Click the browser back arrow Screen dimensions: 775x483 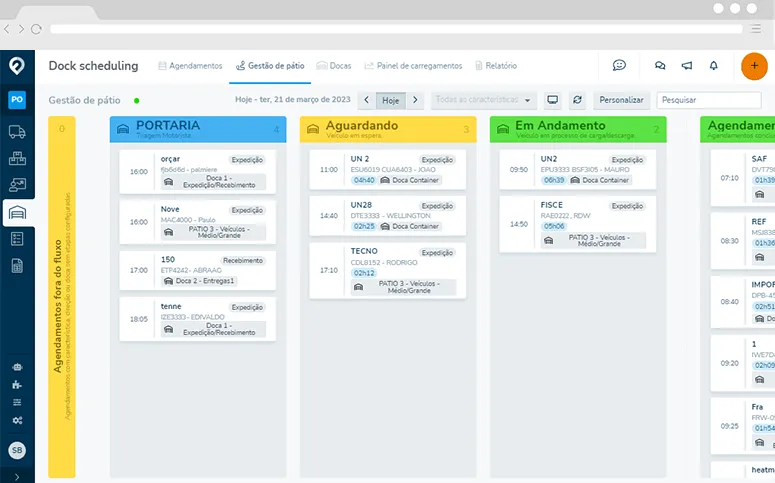6,29
